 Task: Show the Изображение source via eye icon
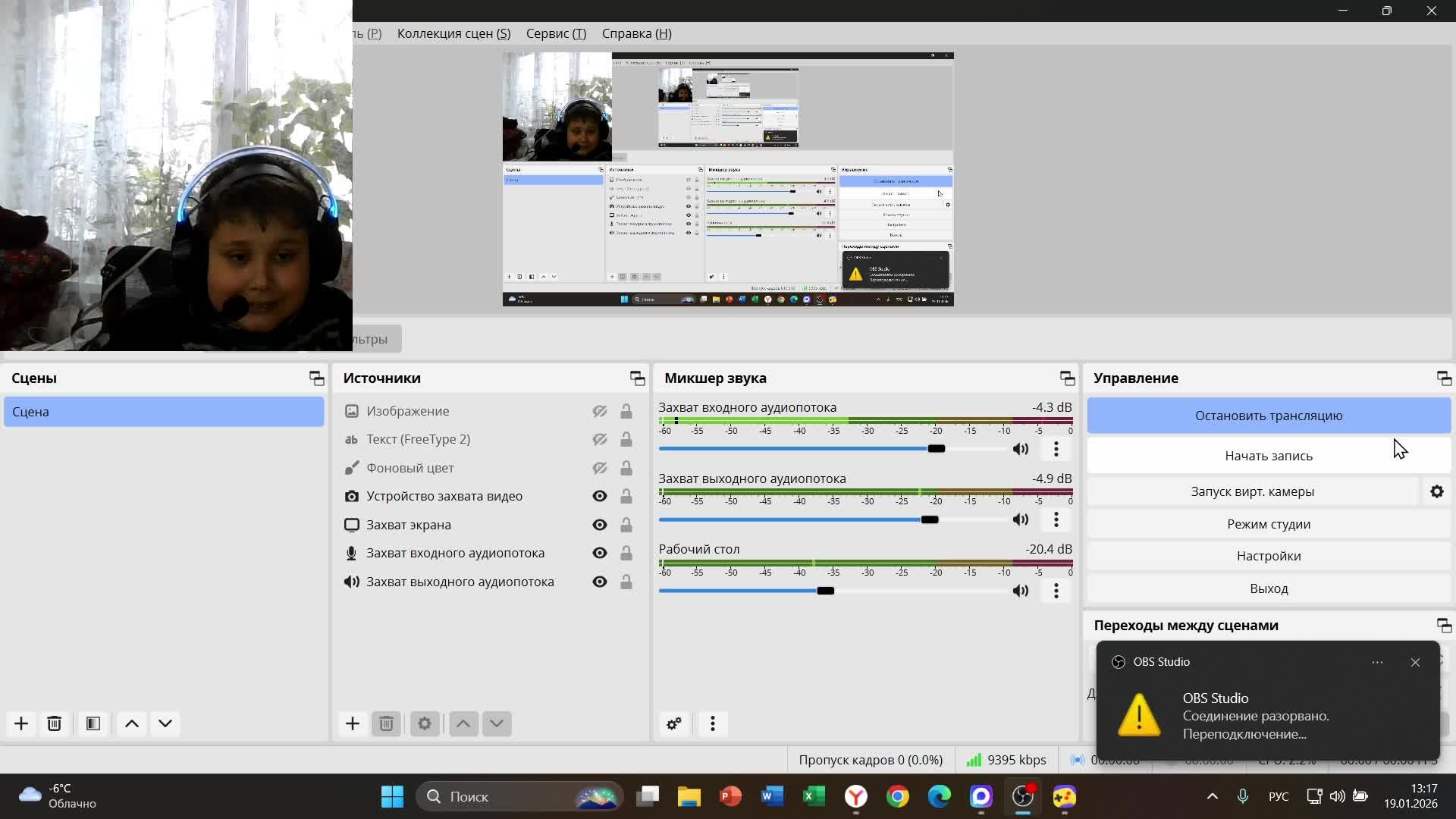pyautogui.click(x=600, y=411)
